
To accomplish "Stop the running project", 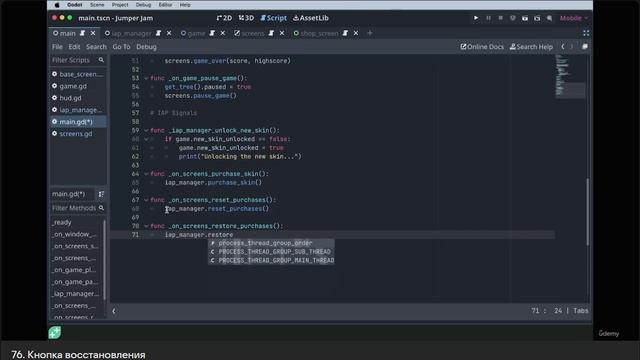I will point(500,18).
